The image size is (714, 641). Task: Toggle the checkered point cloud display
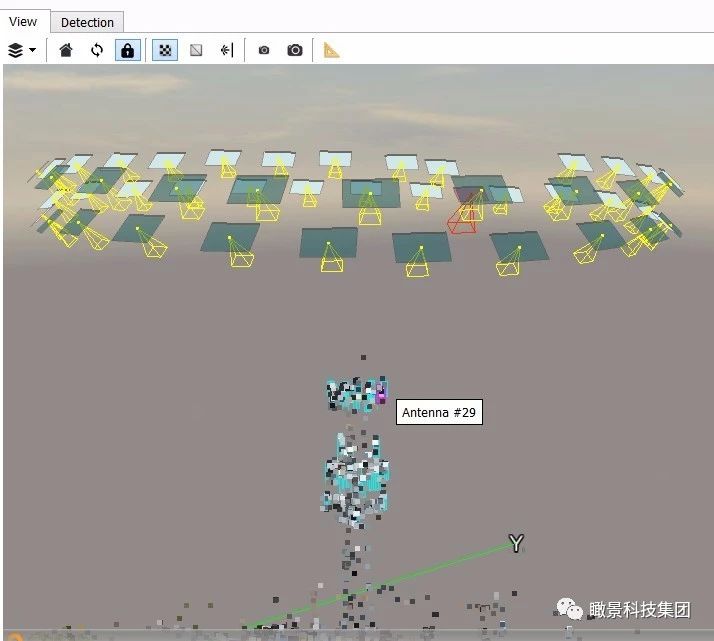(165, 50)
